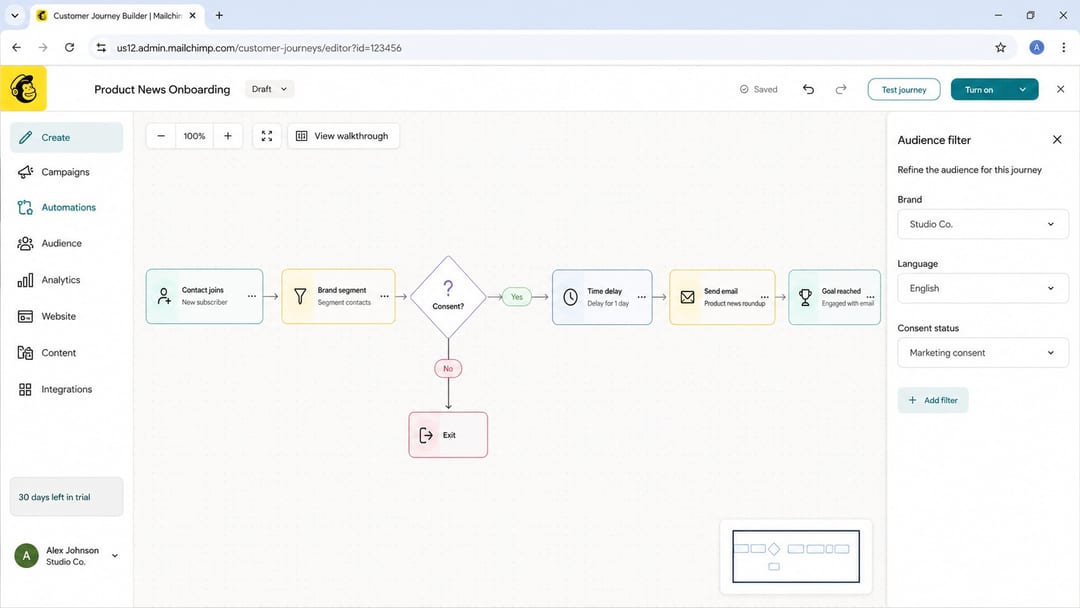Open the Chrome profile avatar

tap(1037, 48)
